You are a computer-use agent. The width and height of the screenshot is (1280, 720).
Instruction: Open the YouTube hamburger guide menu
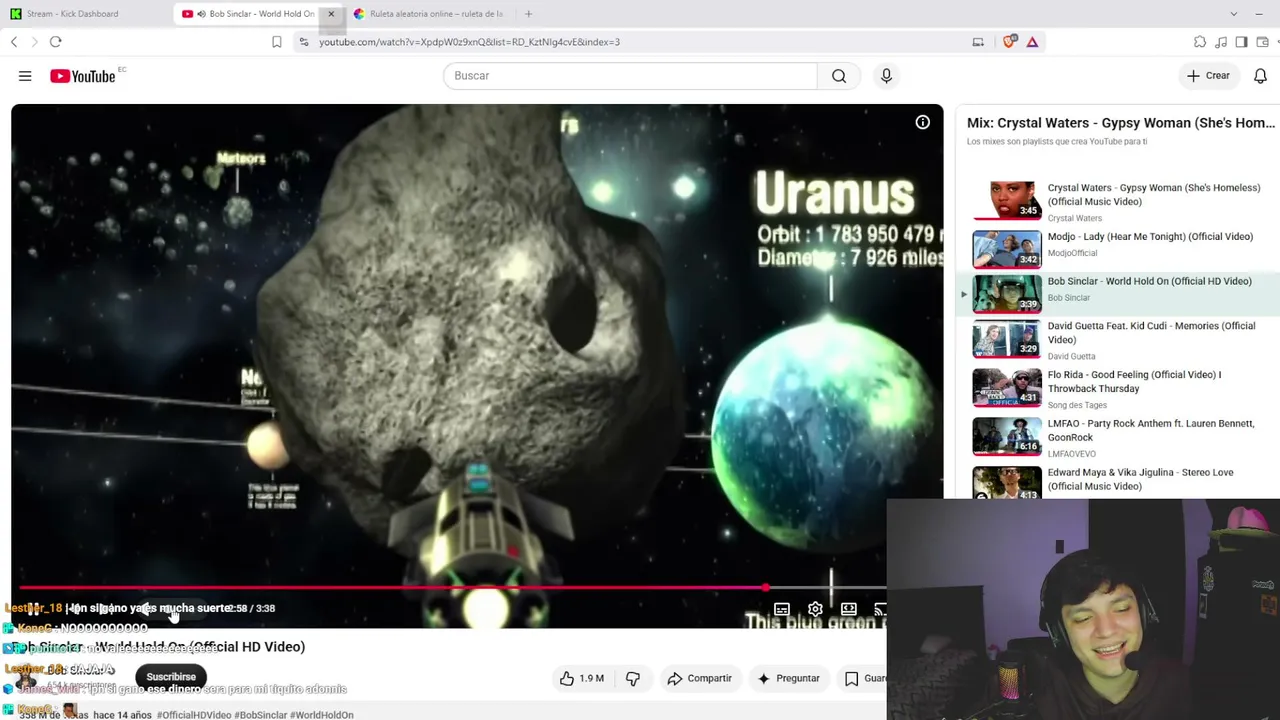pyautogui.click(x=25, y=76)
